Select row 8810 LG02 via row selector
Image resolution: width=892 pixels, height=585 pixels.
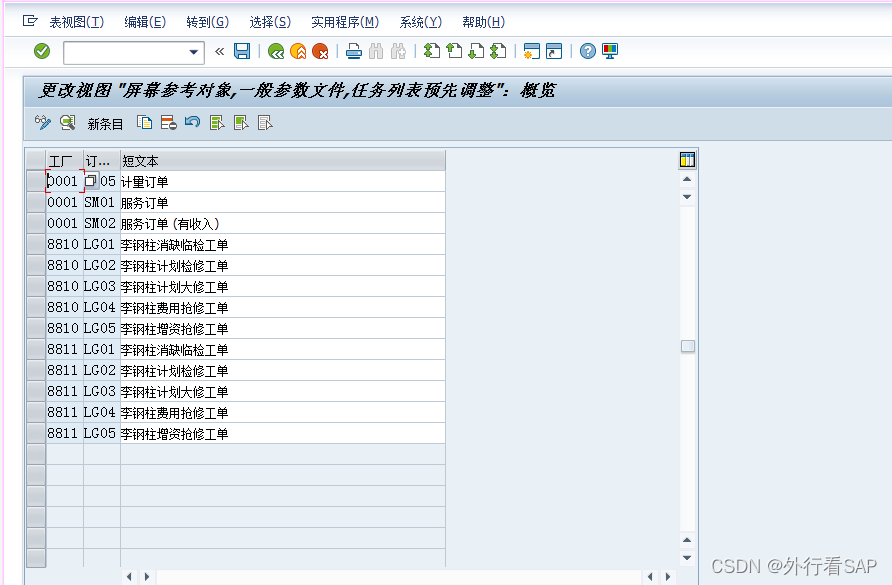click(x=36, y=266)
